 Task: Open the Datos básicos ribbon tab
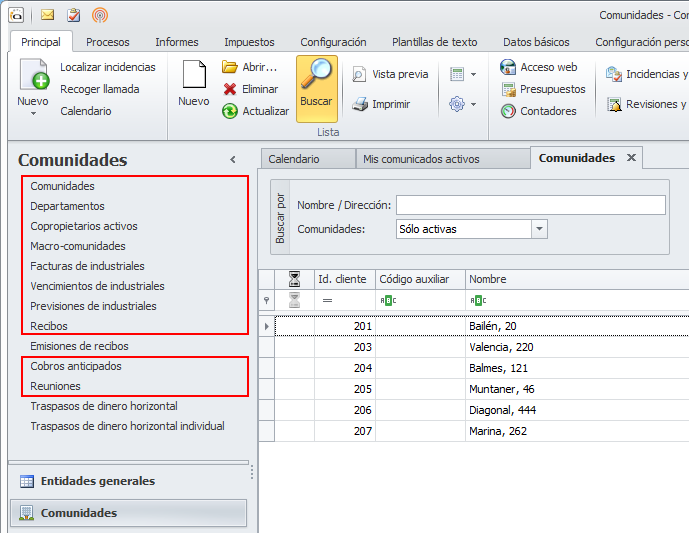pyautogui.click(x=536, y=42)
